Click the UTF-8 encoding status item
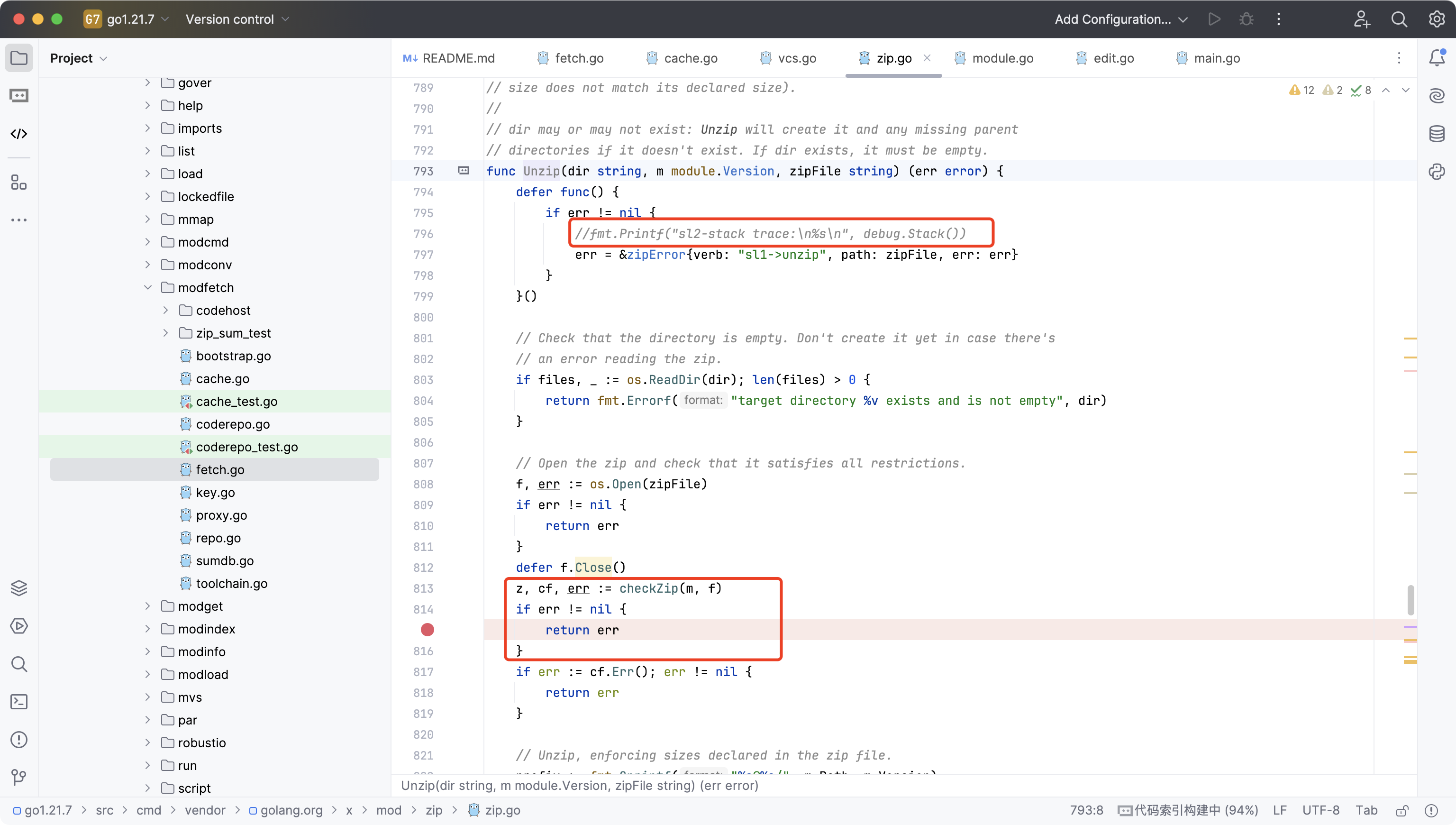The height and width of the screenshot is (825, 1456). pyautogui.click(x=1320, y=810)
